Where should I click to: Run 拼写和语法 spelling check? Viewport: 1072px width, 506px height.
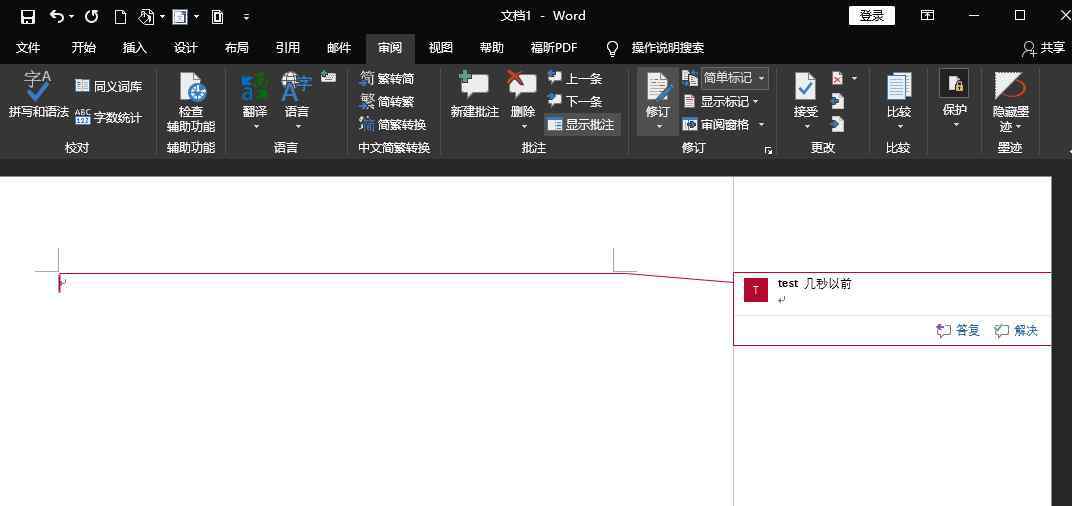tap(38, 96)
